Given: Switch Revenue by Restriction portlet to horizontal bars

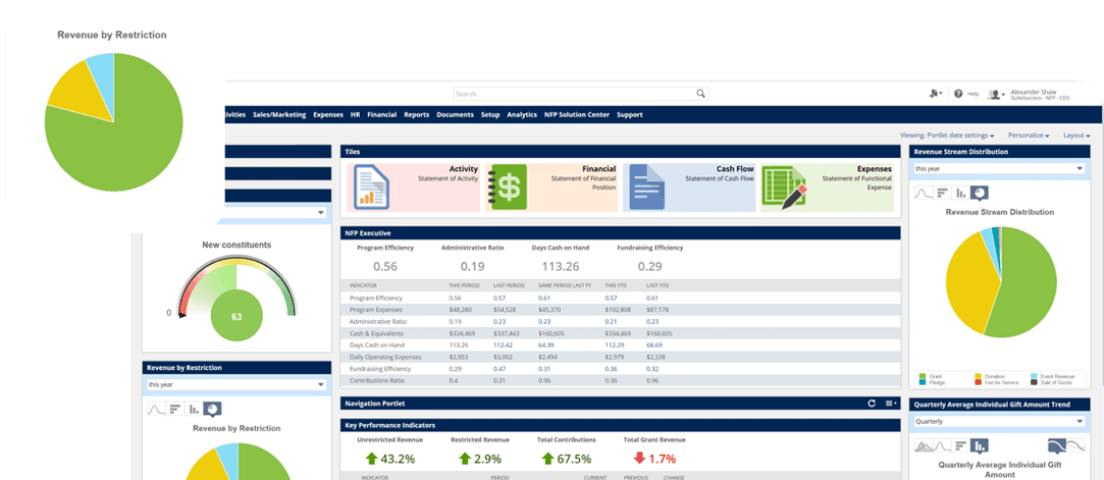Looking at the screenshot, I should [x=175, y=408].
